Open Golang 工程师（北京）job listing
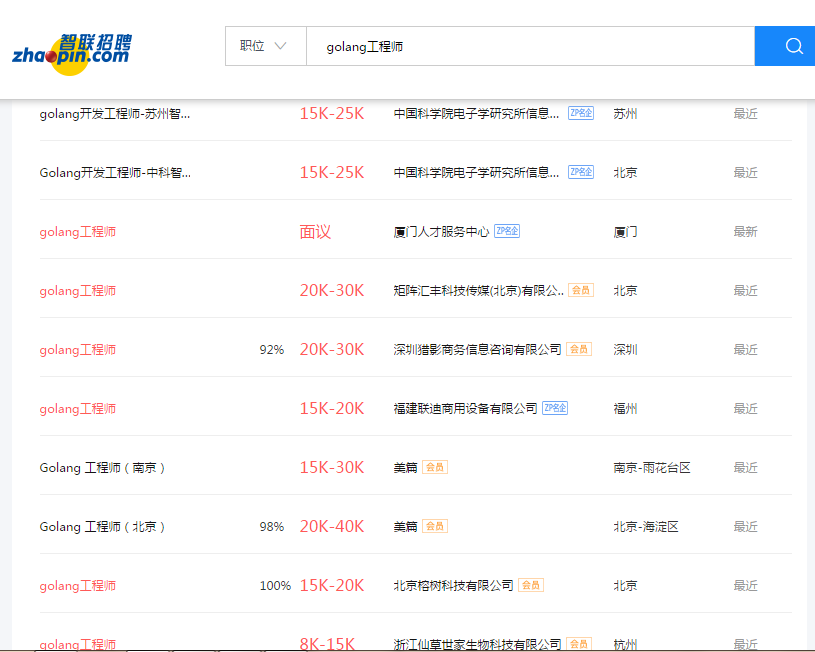The image size is (815, 652). [102, 527]
